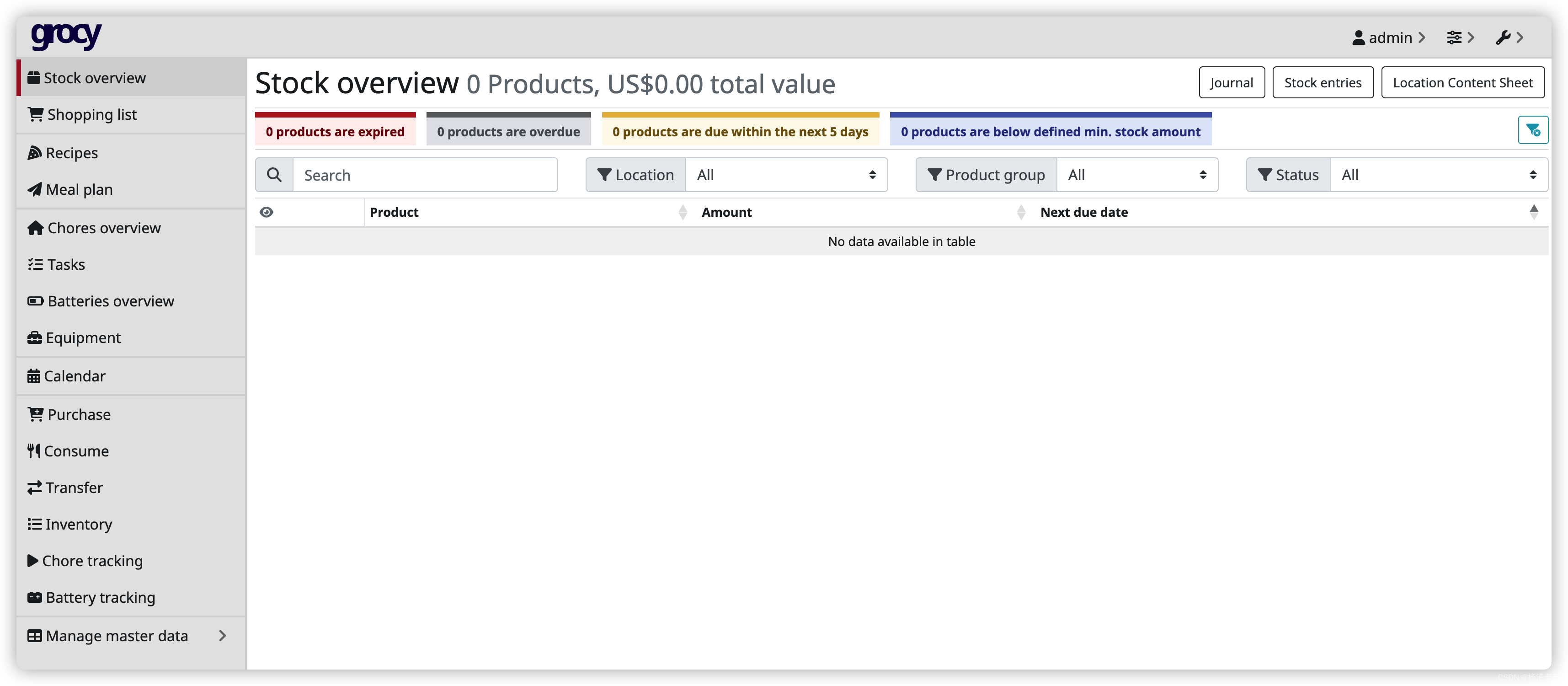Viewport: 1568px width, 686px height.
Task: Filter by expired products badge
Action: point(335,131)
